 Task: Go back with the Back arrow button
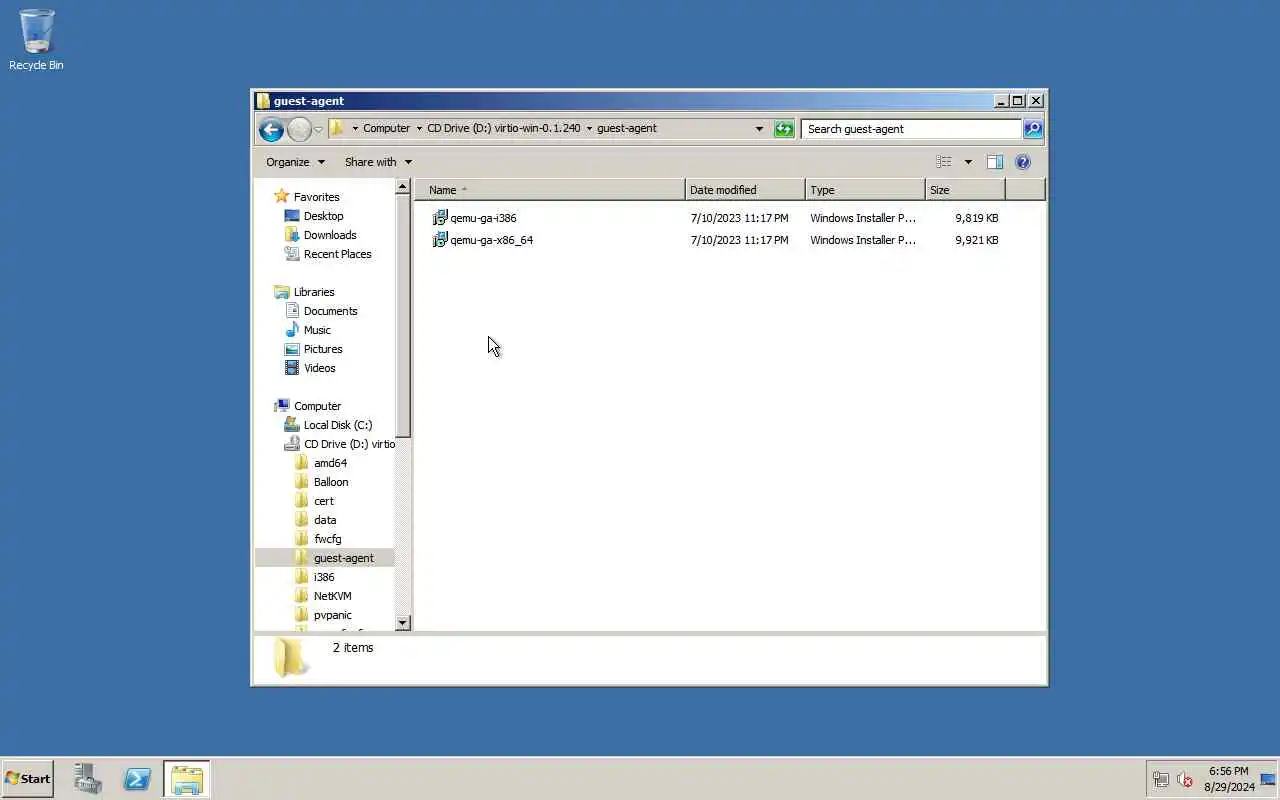pyautogui.click(x=271, y=129)
